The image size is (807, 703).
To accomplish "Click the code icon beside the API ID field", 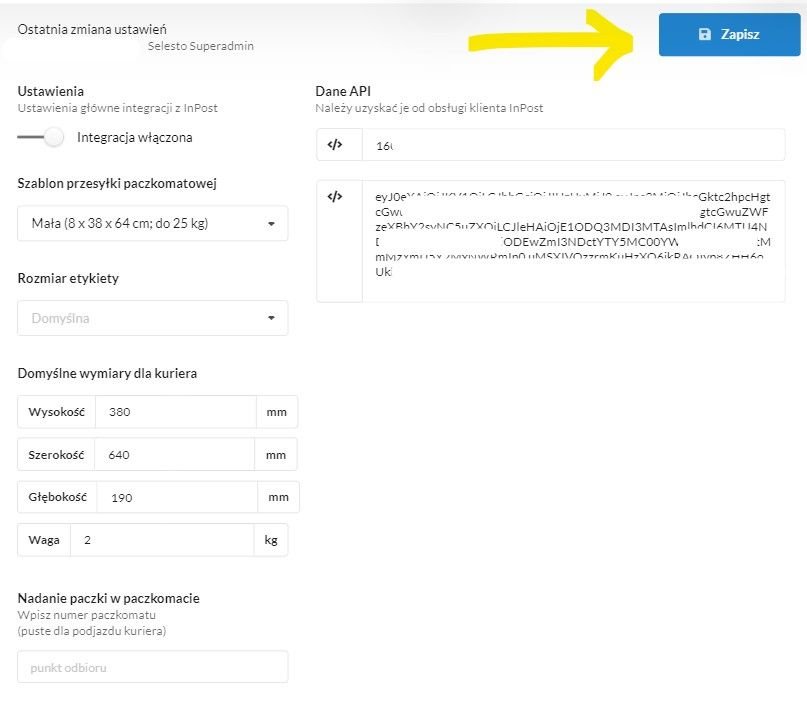I will [335, 145].
